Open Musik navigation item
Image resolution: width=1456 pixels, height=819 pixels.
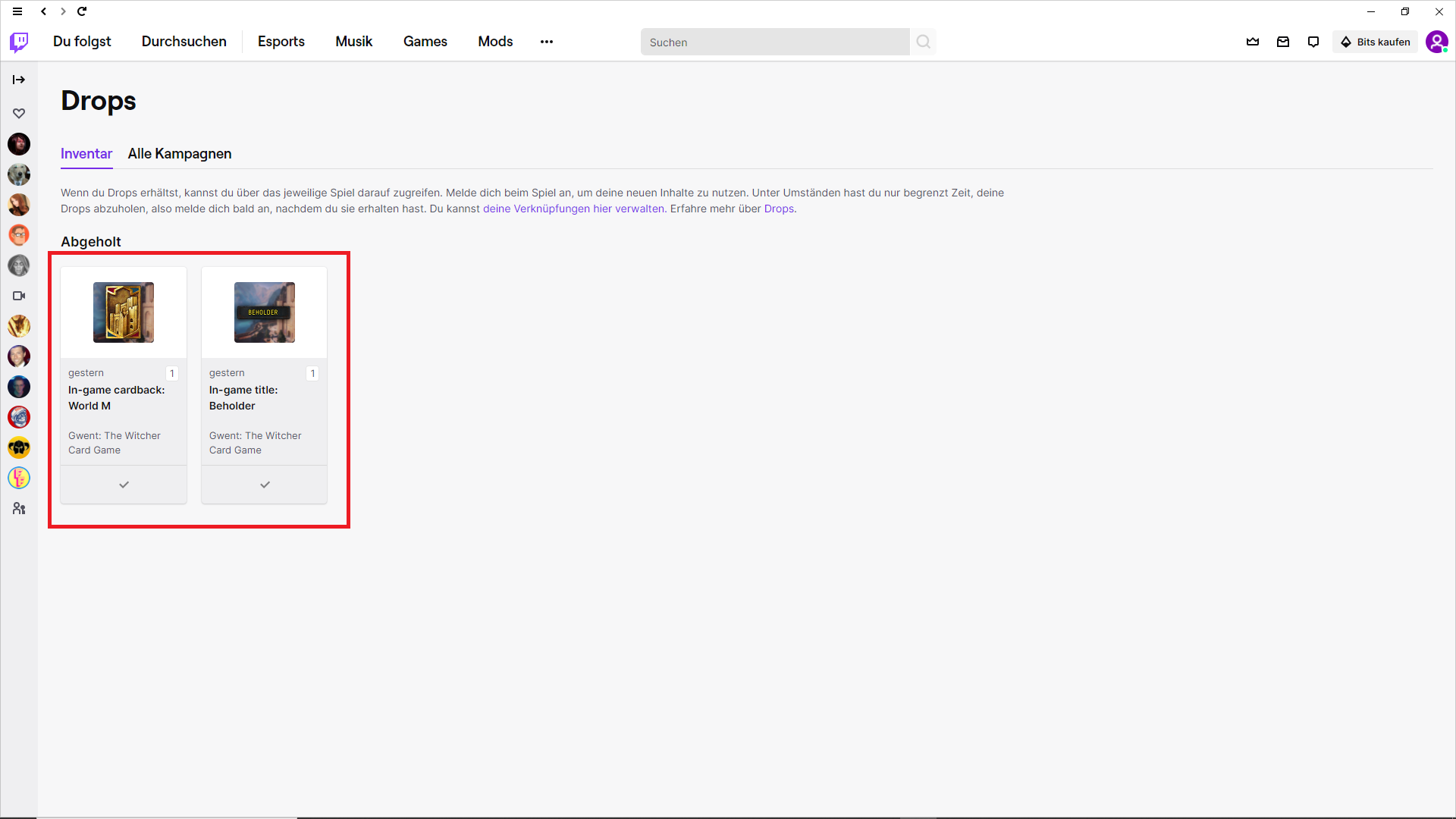coord(354,42)
